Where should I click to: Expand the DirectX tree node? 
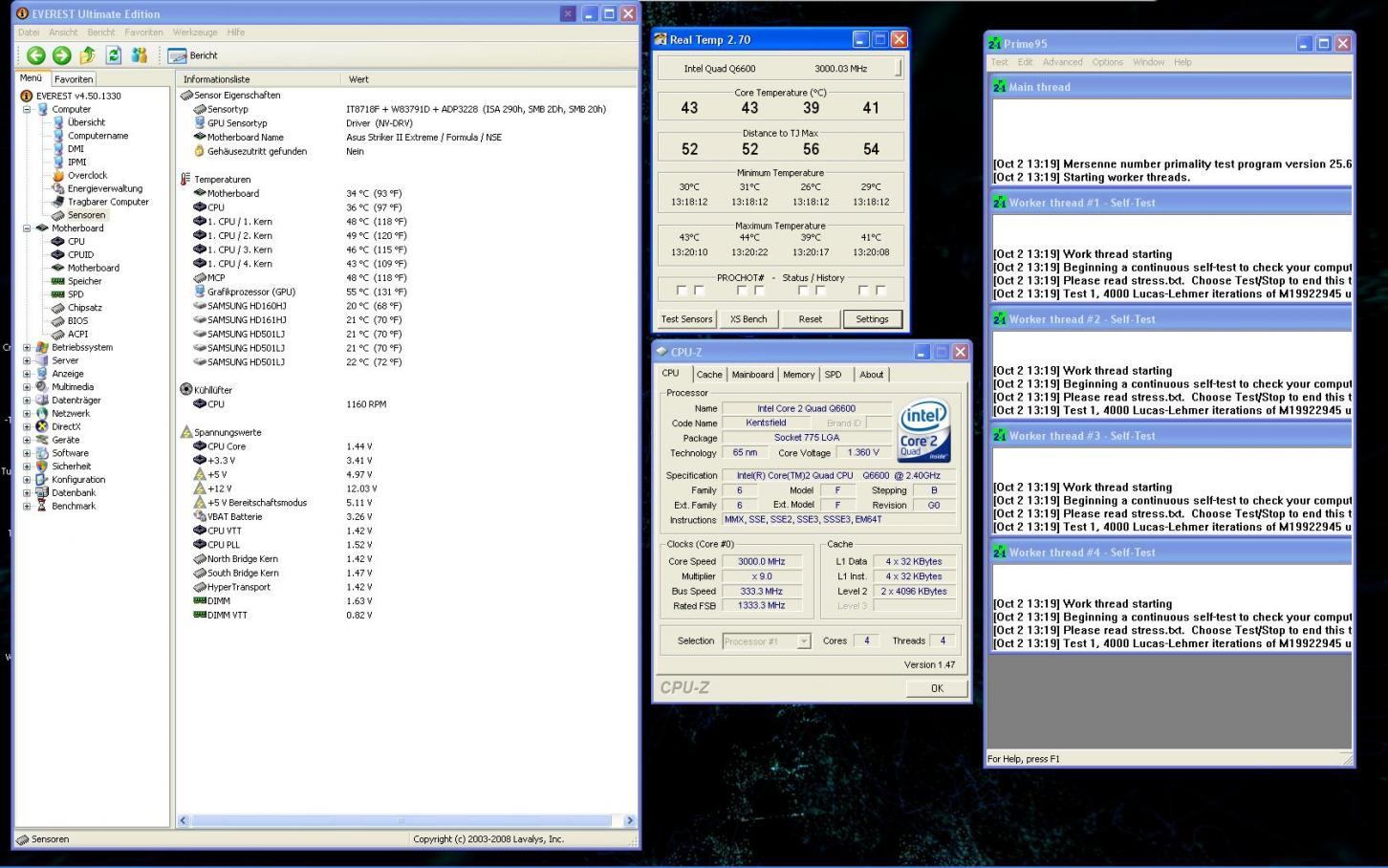pos(27,427)
